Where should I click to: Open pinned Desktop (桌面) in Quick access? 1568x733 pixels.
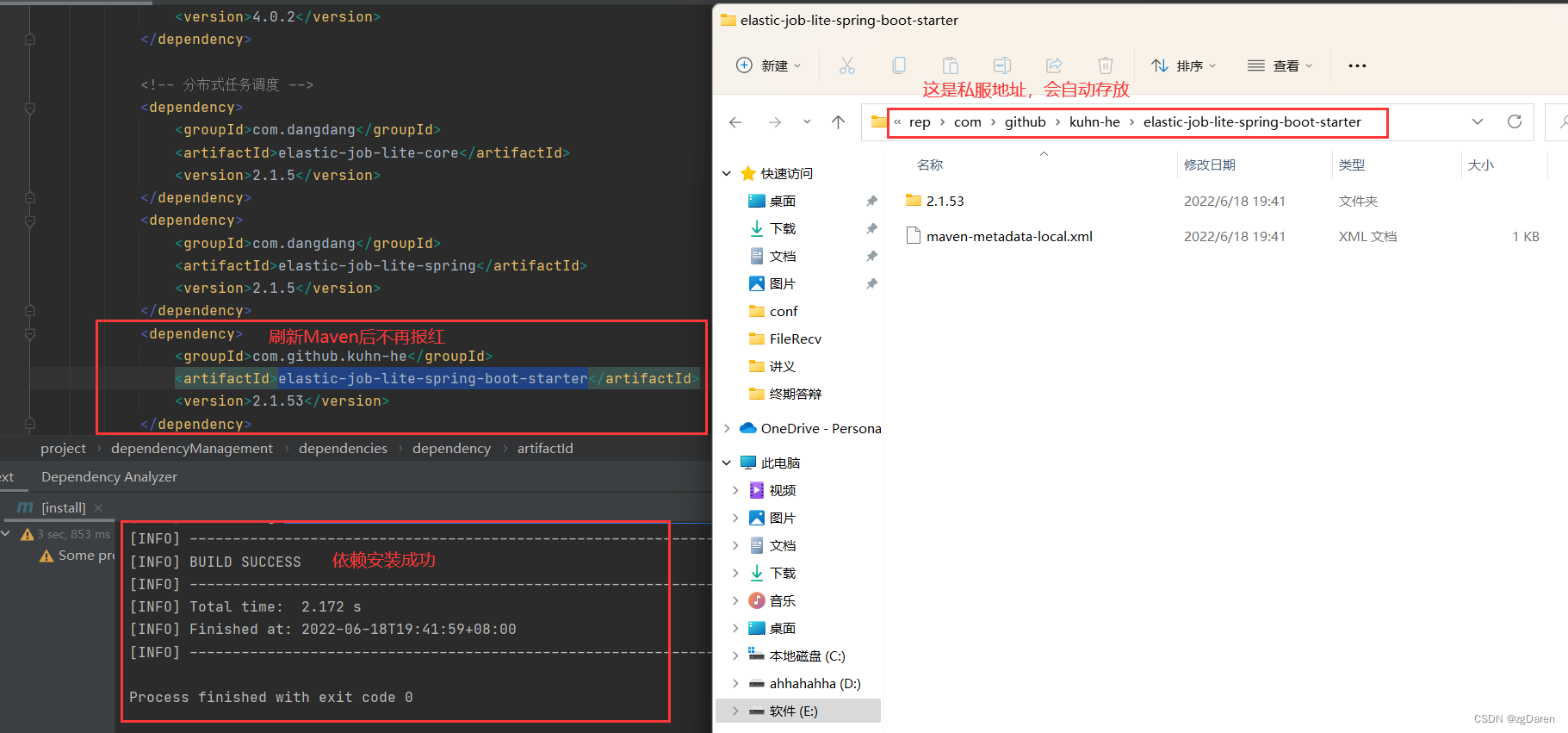[783, 201]
